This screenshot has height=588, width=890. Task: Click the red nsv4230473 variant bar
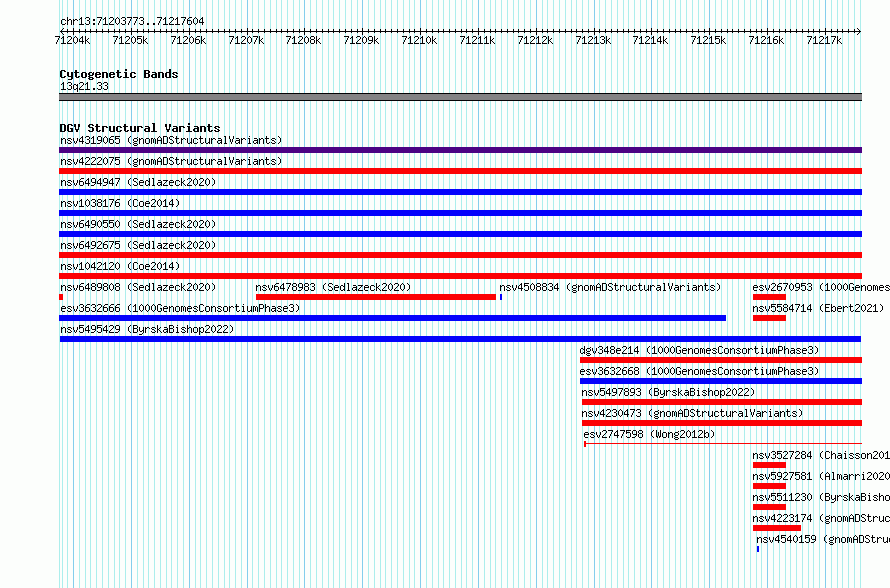[722, 423]
